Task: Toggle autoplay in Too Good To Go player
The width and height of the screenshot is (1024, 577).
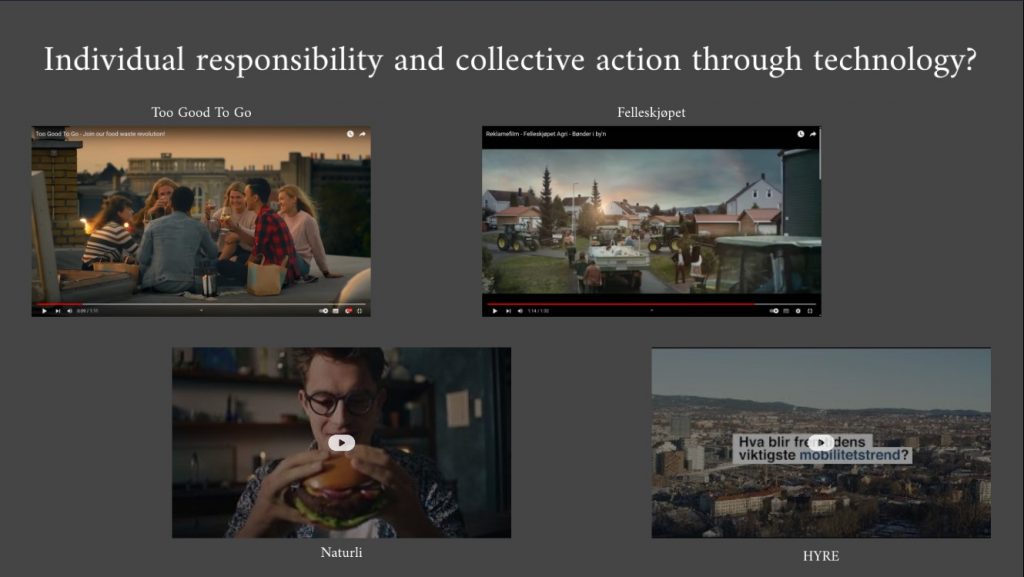Action: tap(324, 311)
